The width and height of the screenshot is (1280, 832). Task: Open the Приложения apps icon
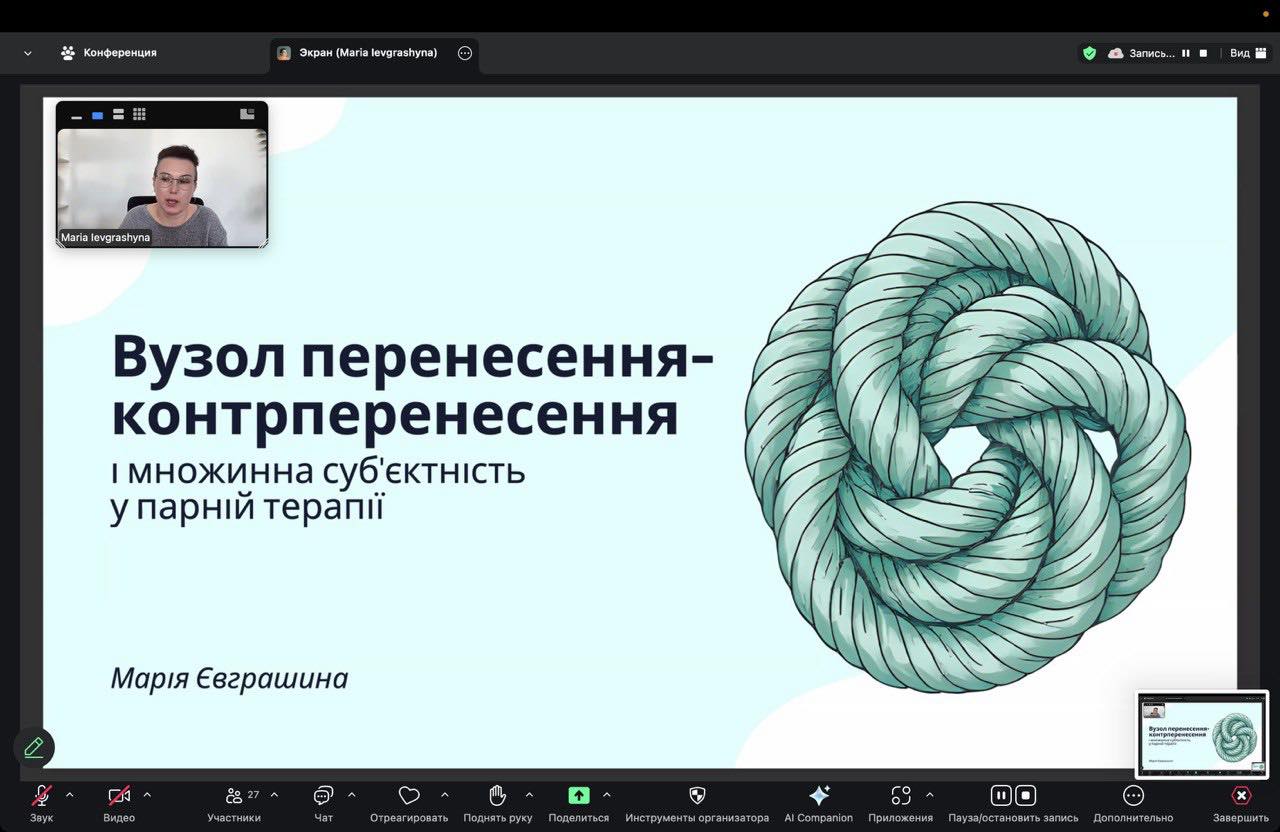coord(900,796)
